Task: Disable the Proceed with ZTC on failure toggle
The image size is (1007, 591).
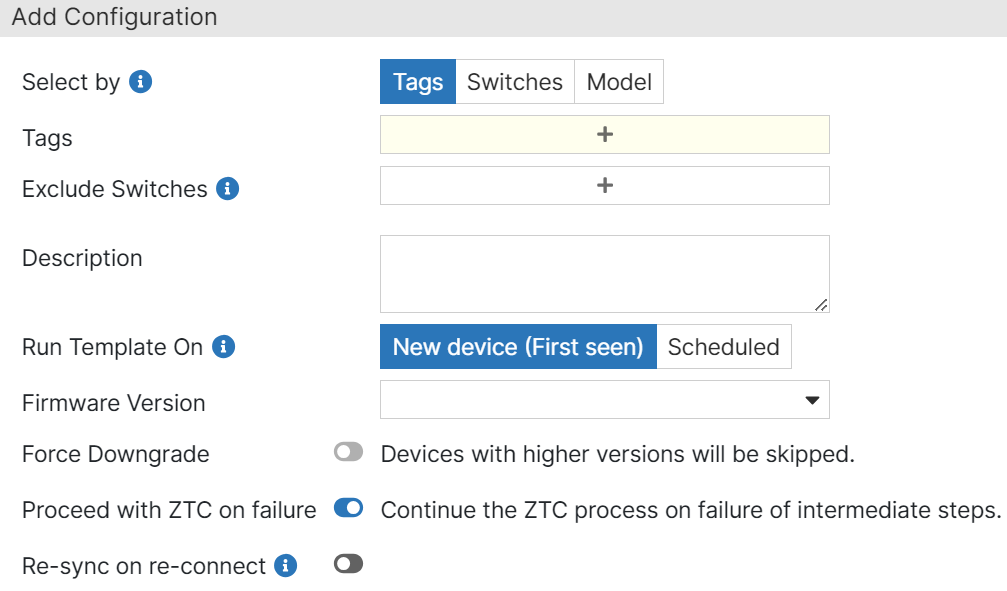Action: coord(347,508)
